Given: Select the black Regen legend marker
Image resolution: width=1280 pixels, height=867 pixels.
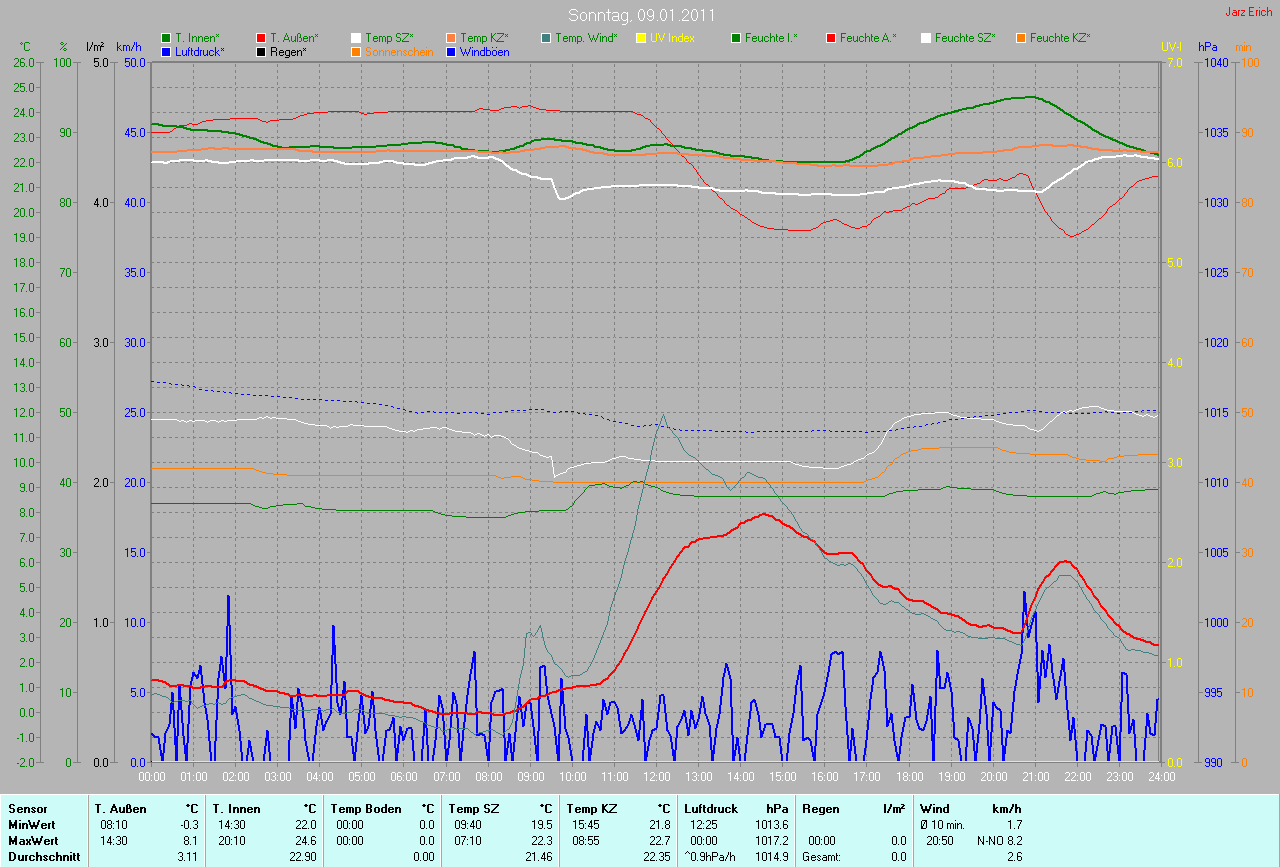Looking at the screenshot, I should [x=261, y=51].
